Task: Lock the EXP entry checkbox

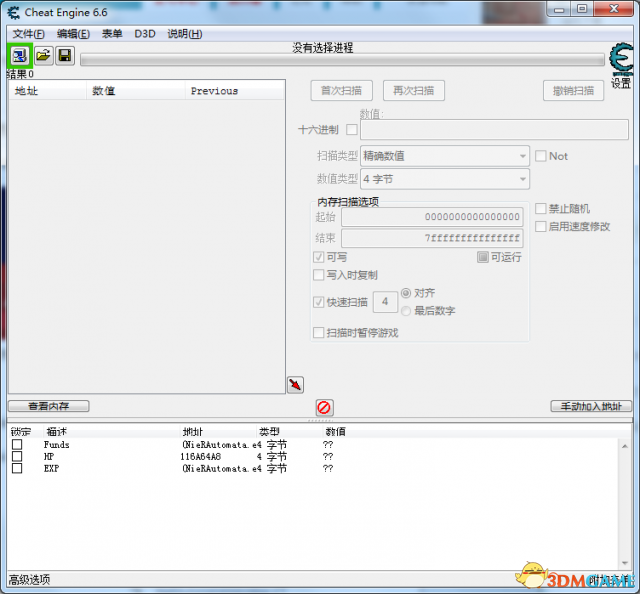Action: [17, 468]
